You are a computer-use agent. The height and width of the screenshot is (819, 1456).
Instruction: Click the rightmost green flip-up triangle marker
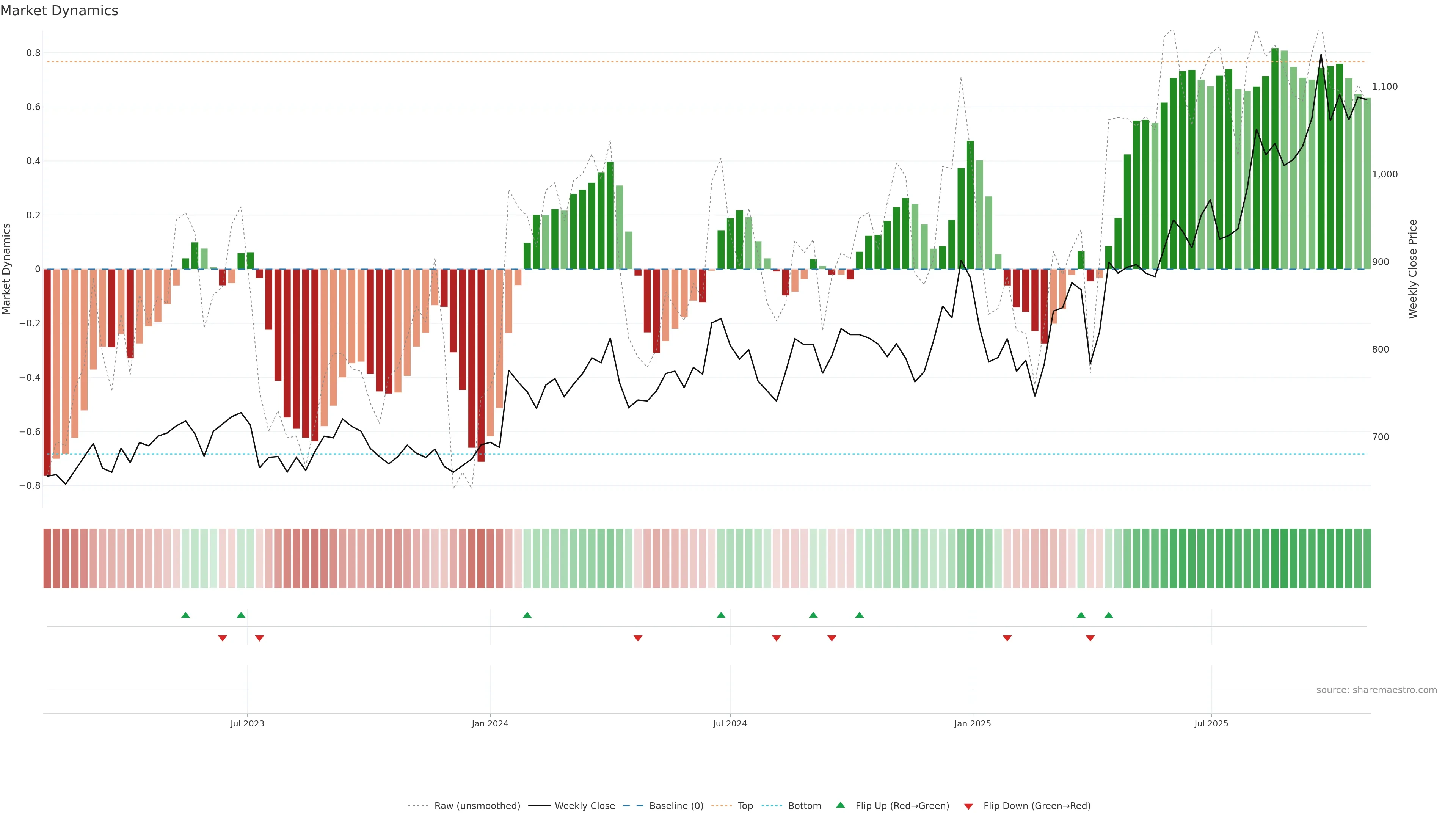[x=1108, y=615]
